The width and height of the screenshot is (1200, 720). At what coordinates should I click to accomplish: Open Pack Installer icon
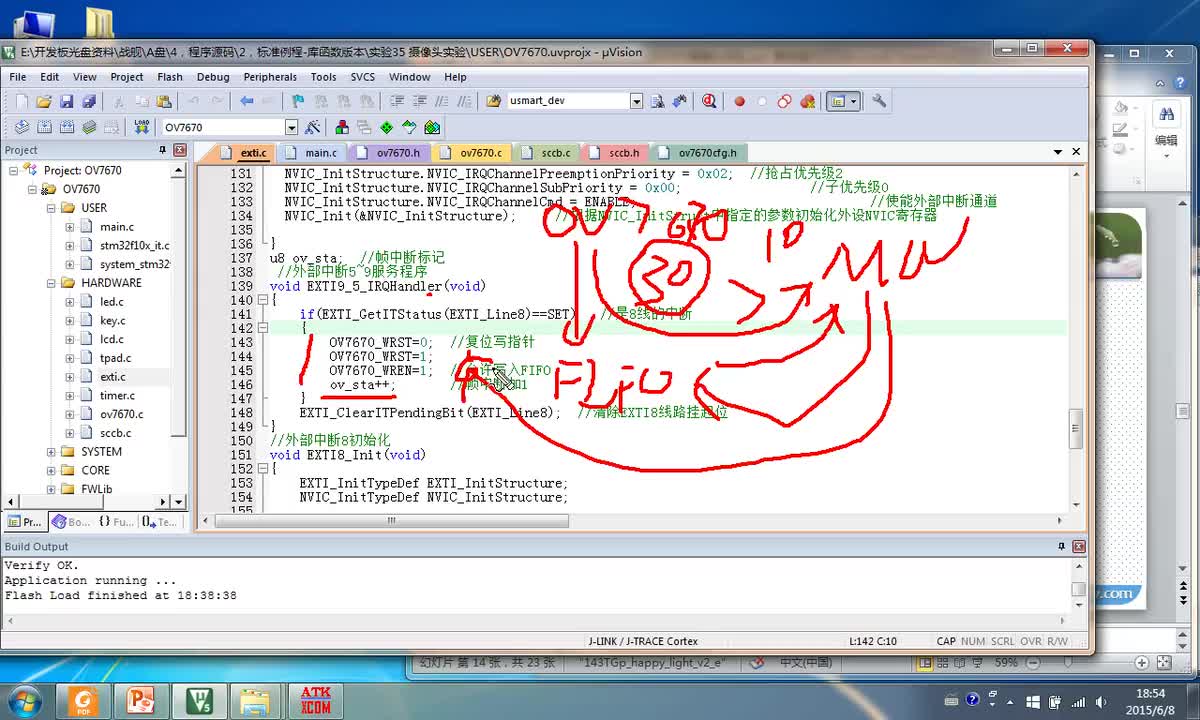[432, 127]
